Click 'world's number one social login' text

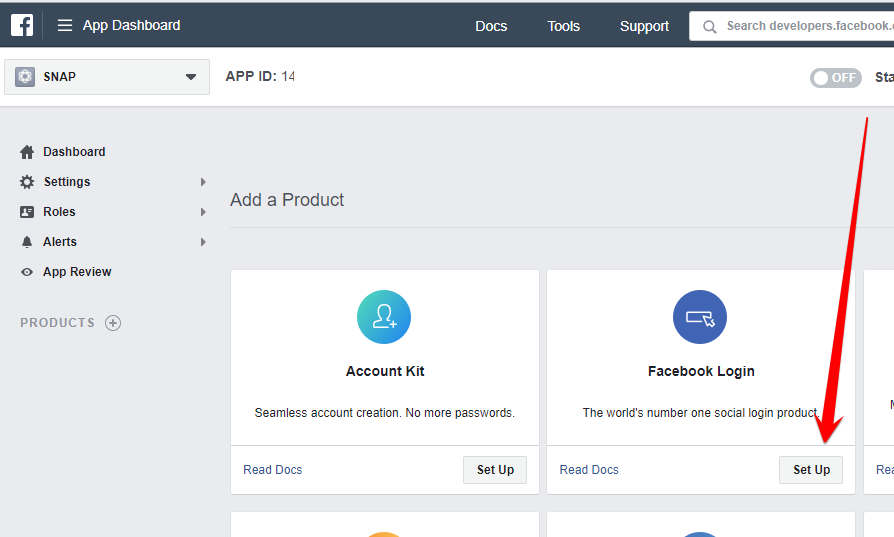[x=700, y=413]
